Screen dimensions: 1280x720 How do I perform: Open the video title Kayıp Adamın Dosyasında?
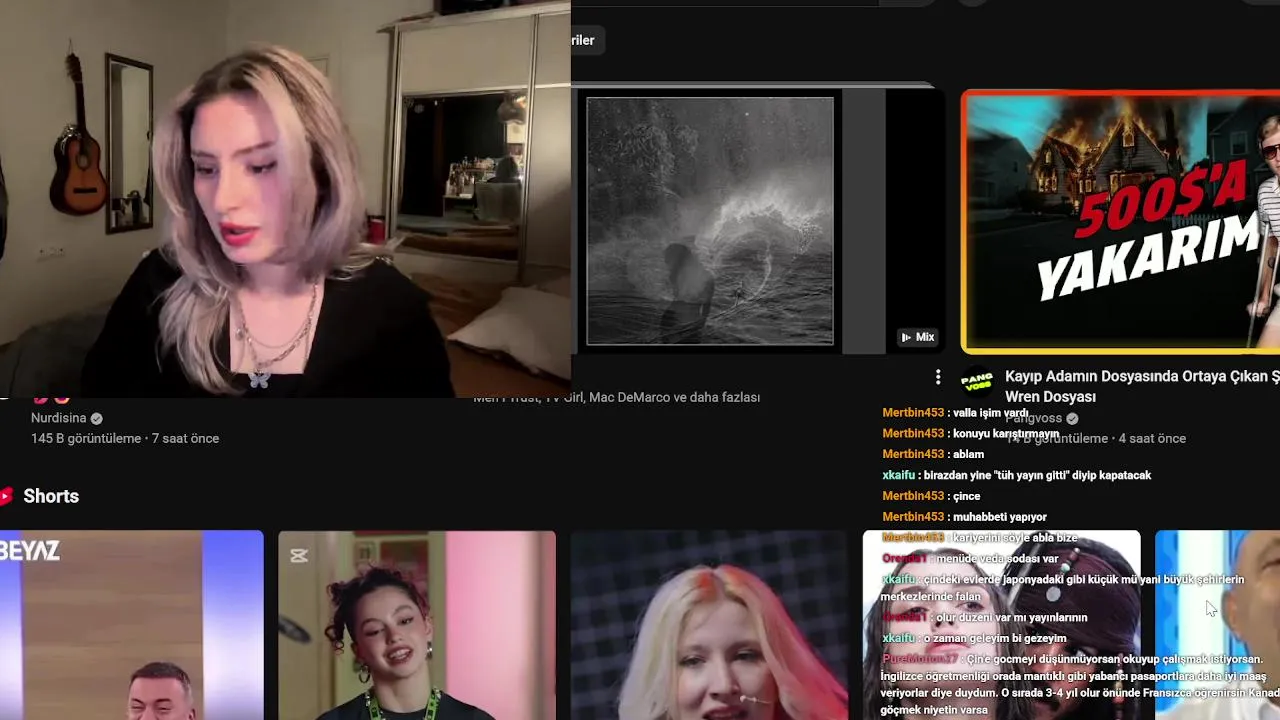pyautogui.click(x=1142, y=386)
